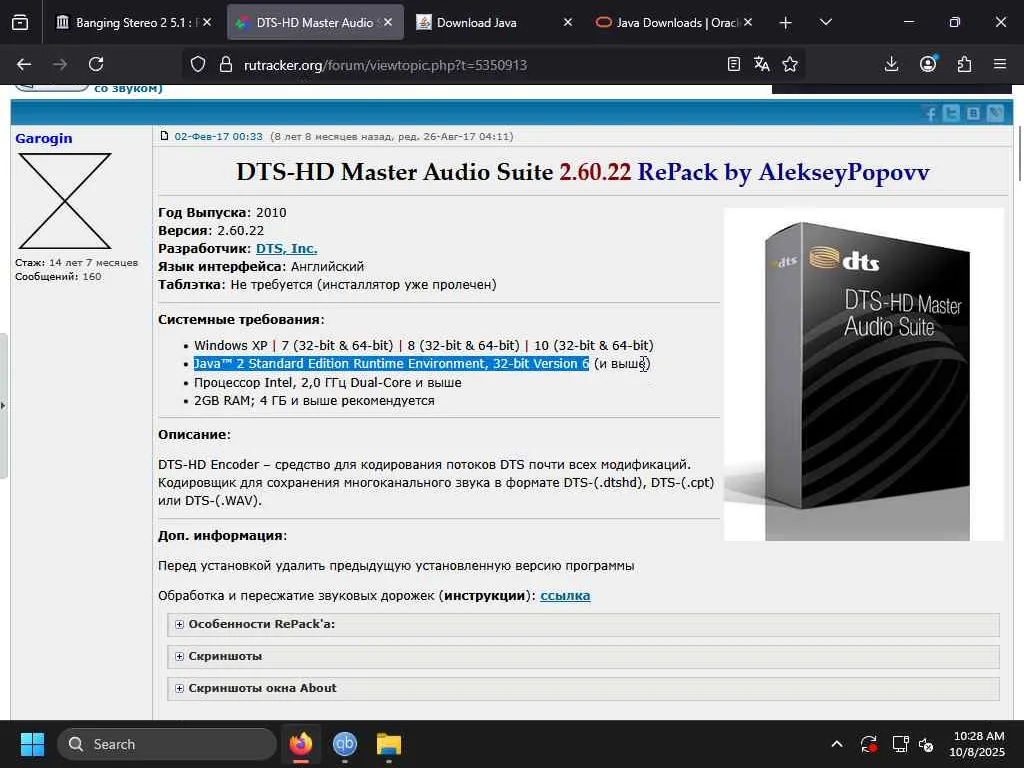Bookmark this page with star
The height and width of the screenshot is (768, 1024).
[x=790, y=64]
